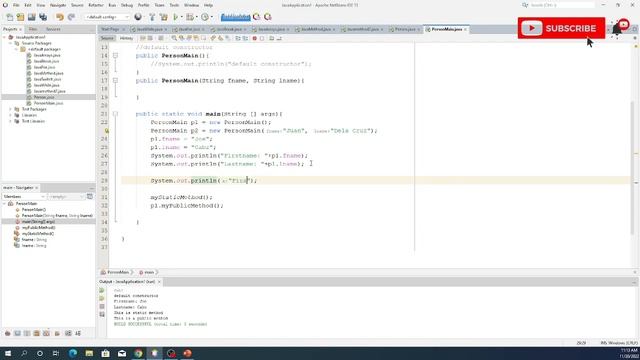Click the Build Project hammer icon
The height and width of the screenshot is (360, 640).
(x=152, y=17)
